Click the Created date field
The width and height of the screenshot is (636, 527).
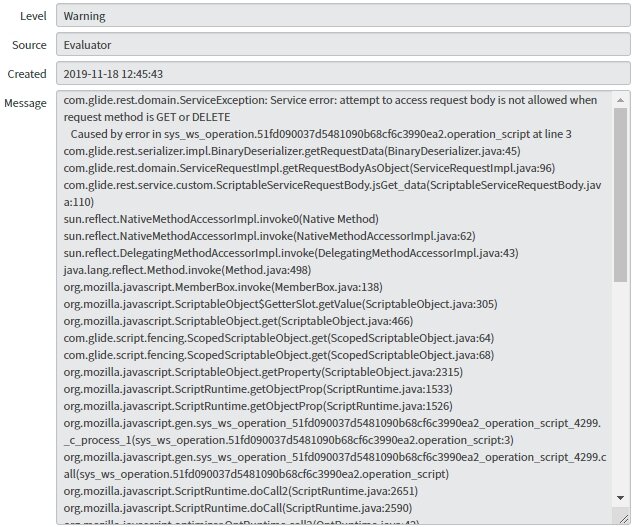click(341, 74)
